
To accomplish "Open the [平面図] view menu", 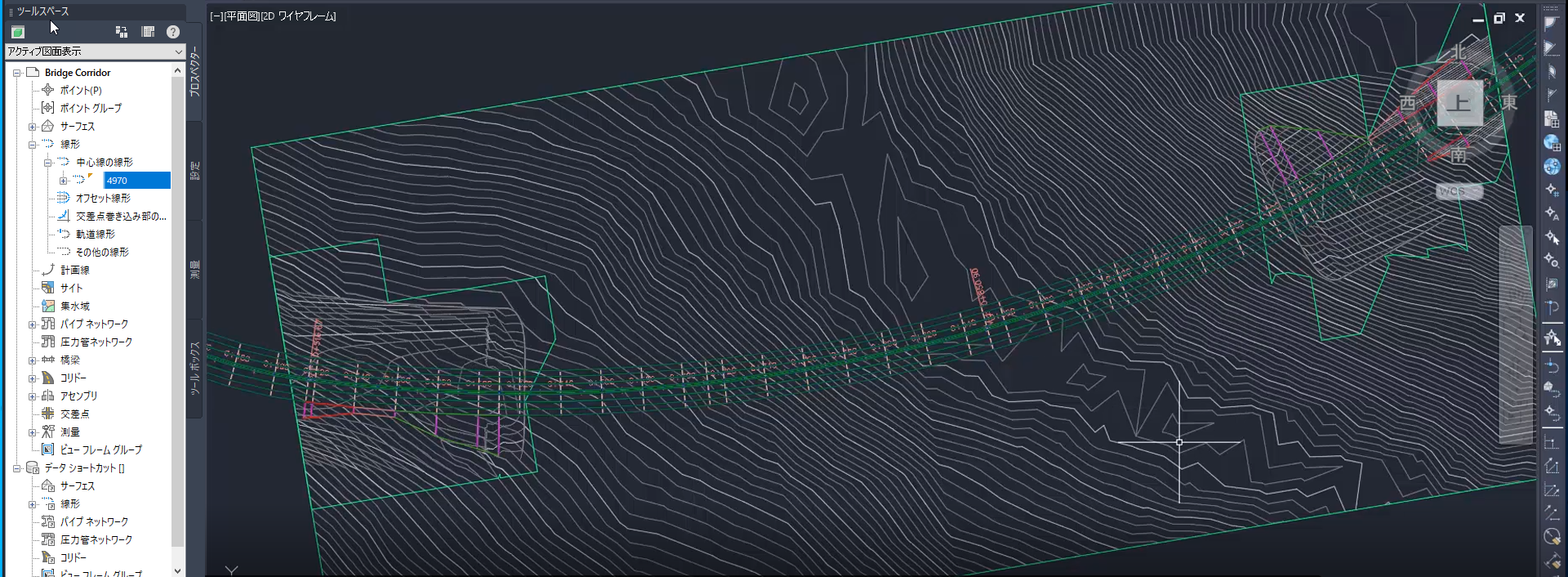I will 242,16.
